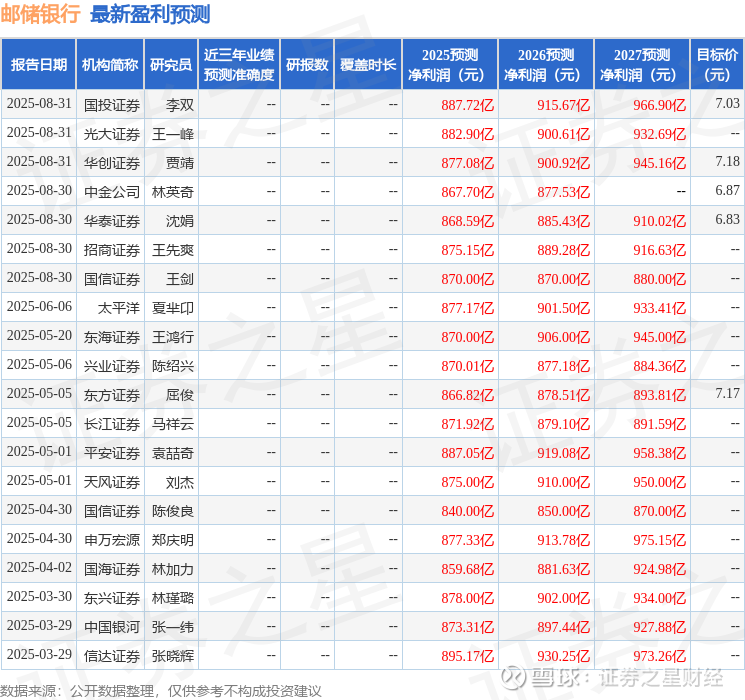Click analyst name 张一纬
This screenshot has height=700, width=745.
click(173, 627)
